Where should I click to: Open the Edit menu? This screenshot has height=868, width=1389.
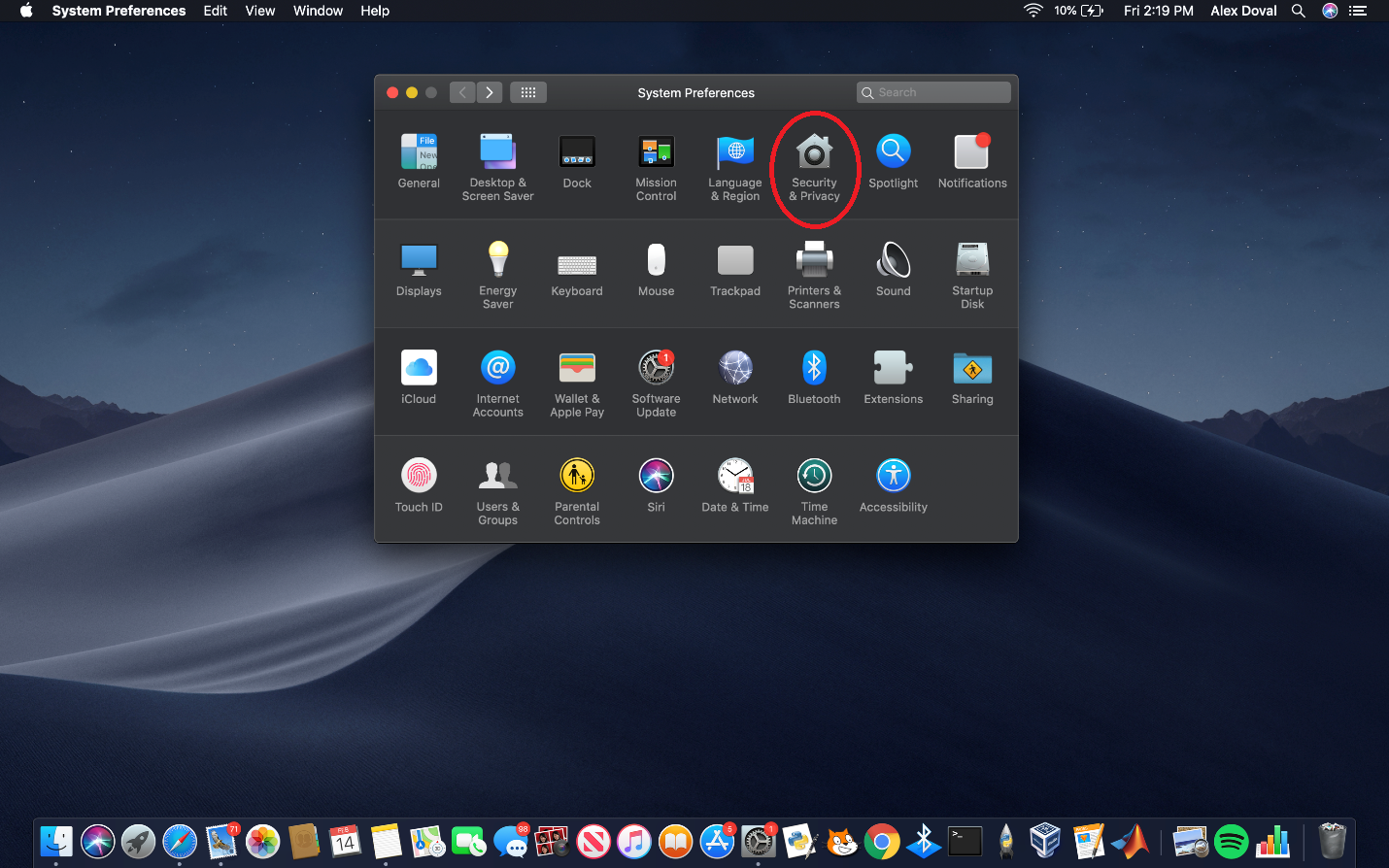coord(215,11)
